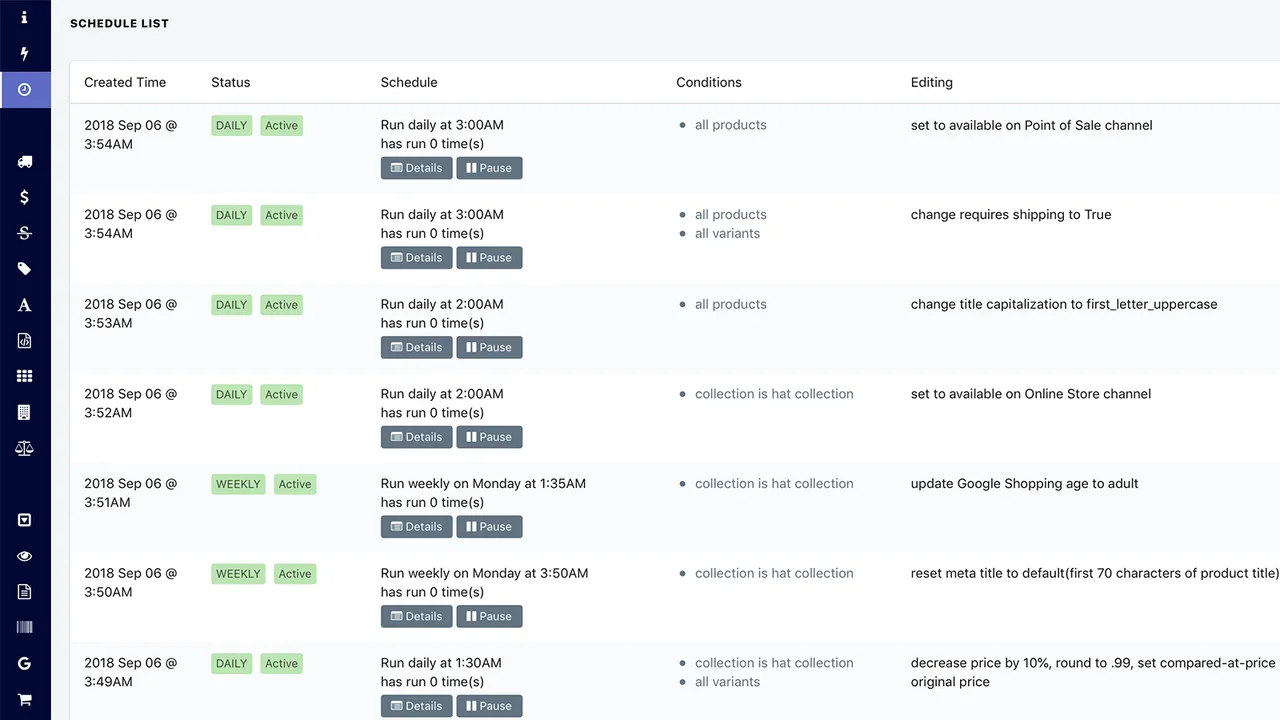Open the barcode tool in the sidebar

coord(25,627)
